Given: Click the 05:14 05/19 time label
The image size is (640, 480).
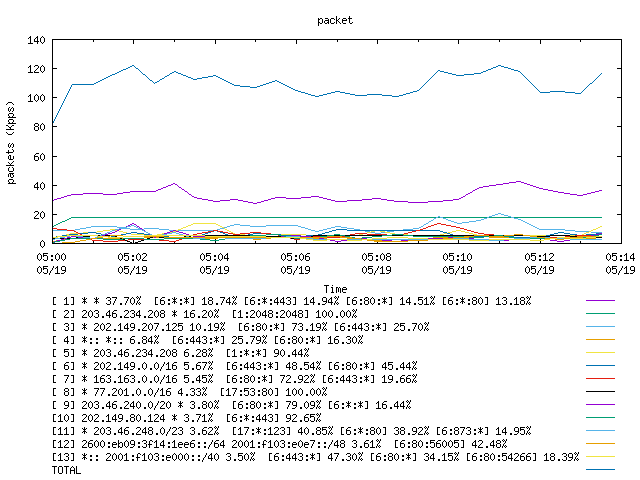Looking at the screenshot, I should pos(620,264).
